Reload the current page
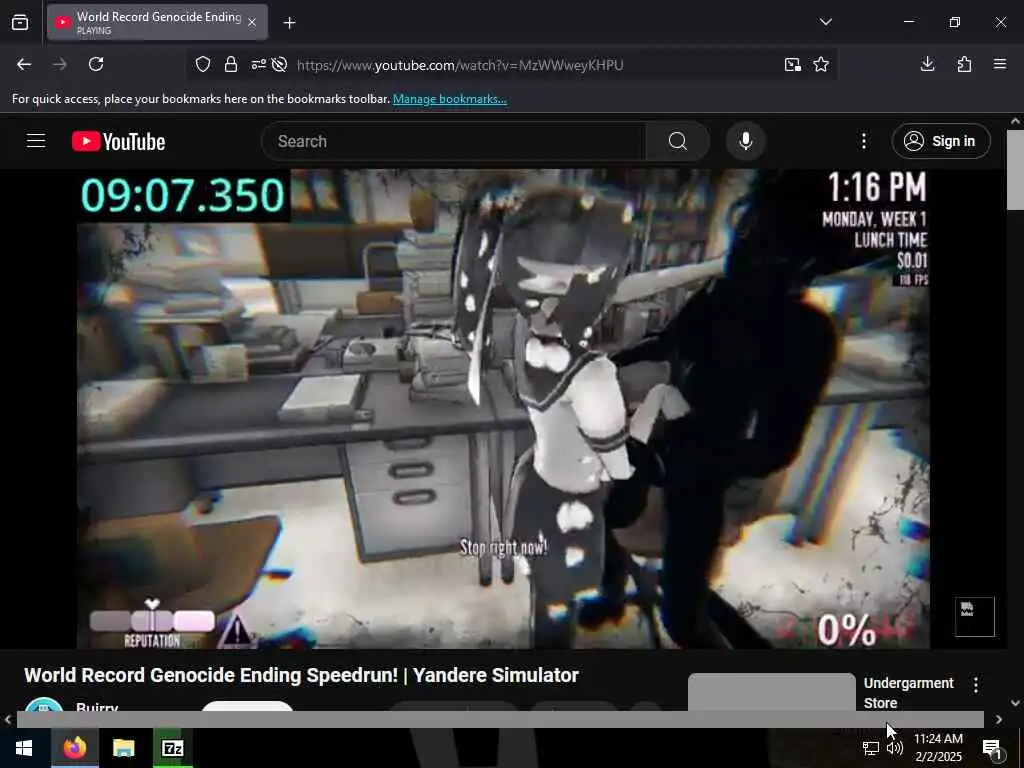This screenshot has height=768, width=1024. pos(96,64)
